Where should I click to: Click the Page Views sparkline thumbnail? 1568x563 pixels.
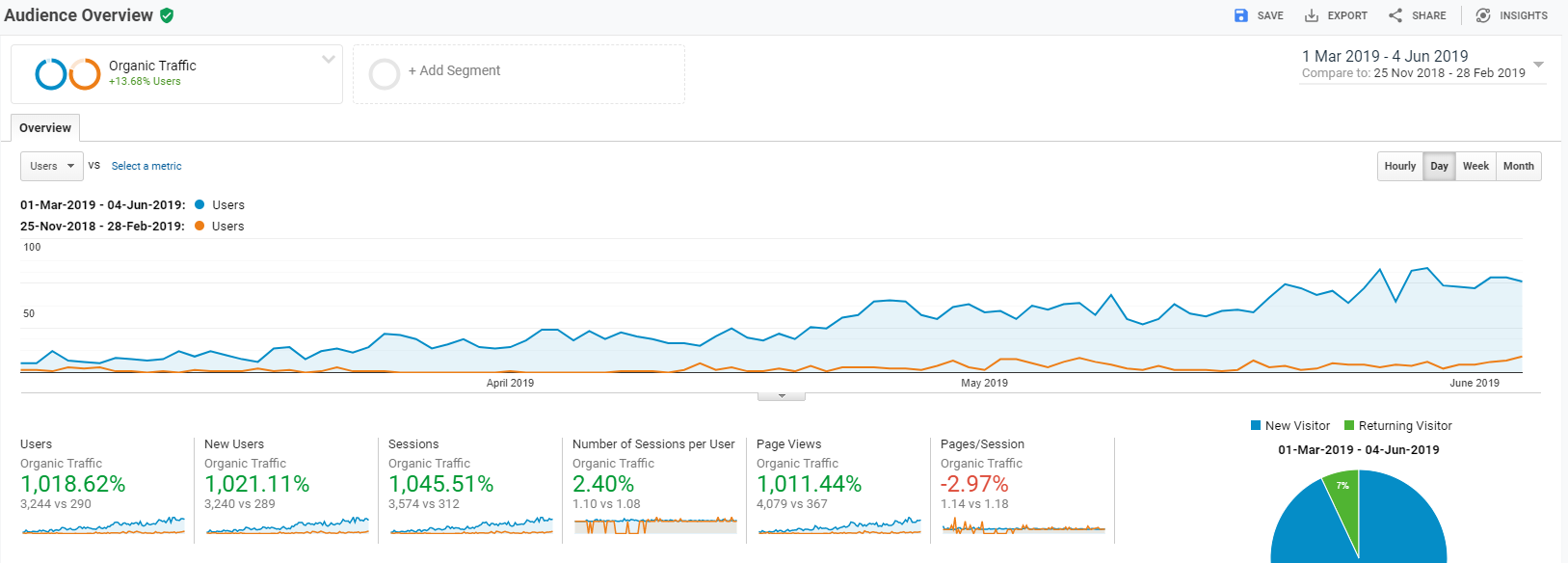point(839,525)
